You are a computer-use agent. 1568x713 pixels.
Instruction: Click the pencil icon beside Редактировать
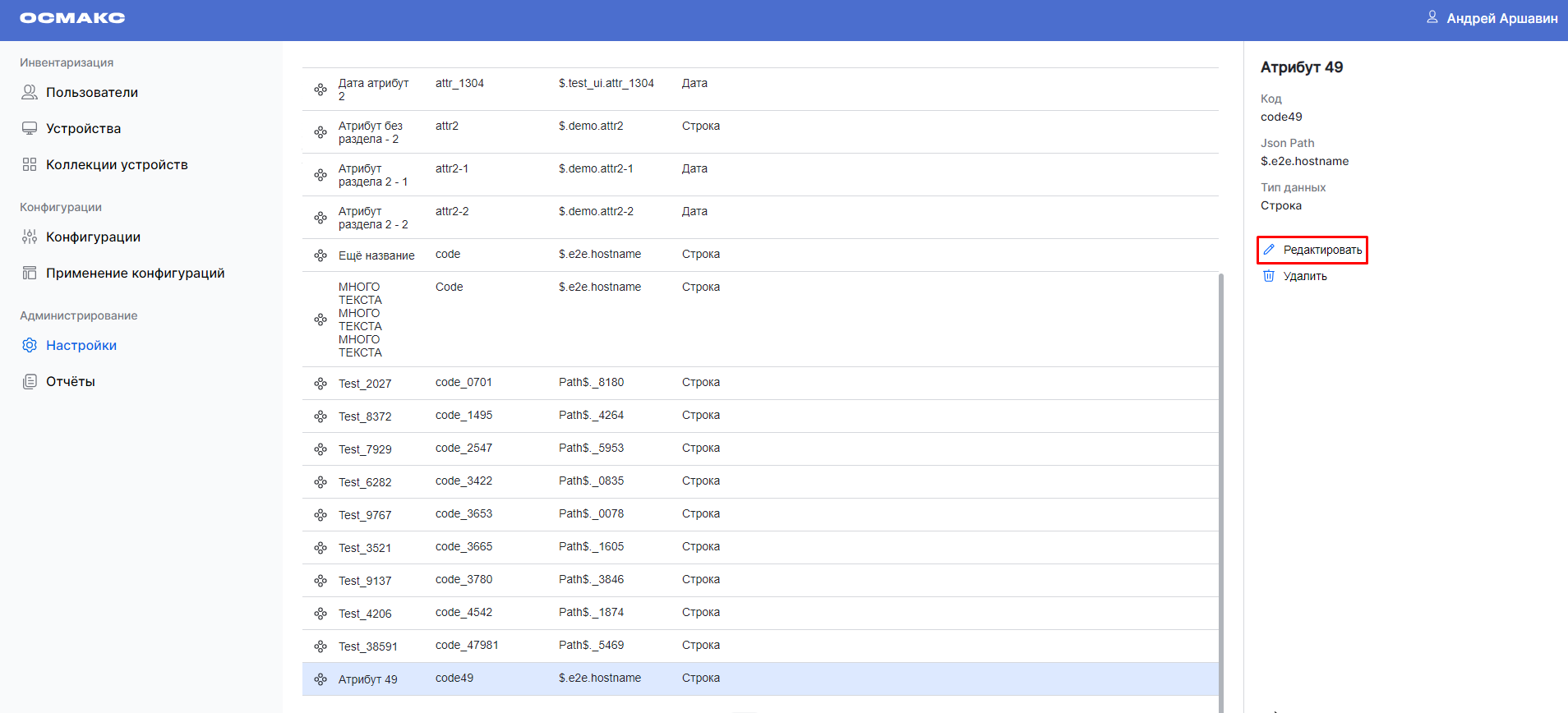pos(1269,250)
